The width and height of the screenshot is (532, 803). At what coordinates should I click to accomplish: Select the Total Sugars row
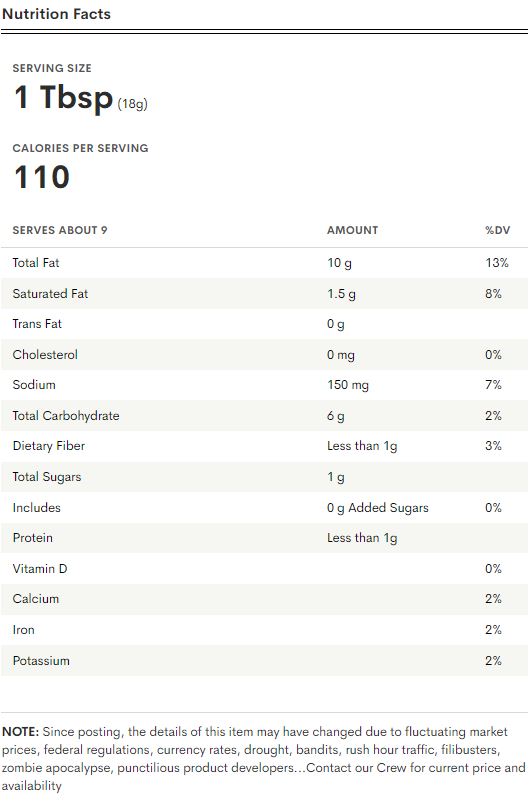tap(264, 477)
